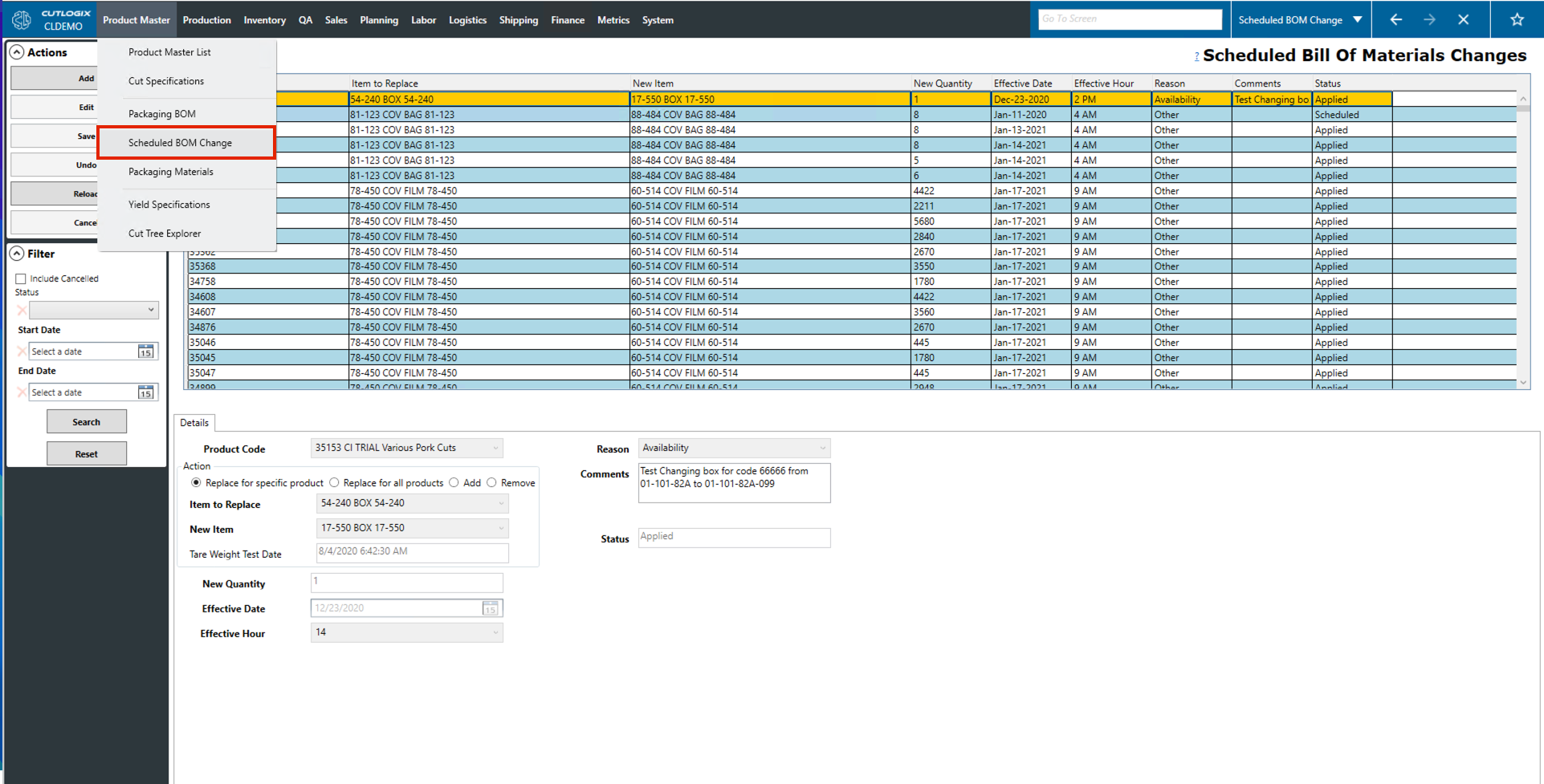Click the X icon in the top navigation bar
The height and width of the screenshot is (784, 1544).
pyautogui.click(x=1463, y=20)
